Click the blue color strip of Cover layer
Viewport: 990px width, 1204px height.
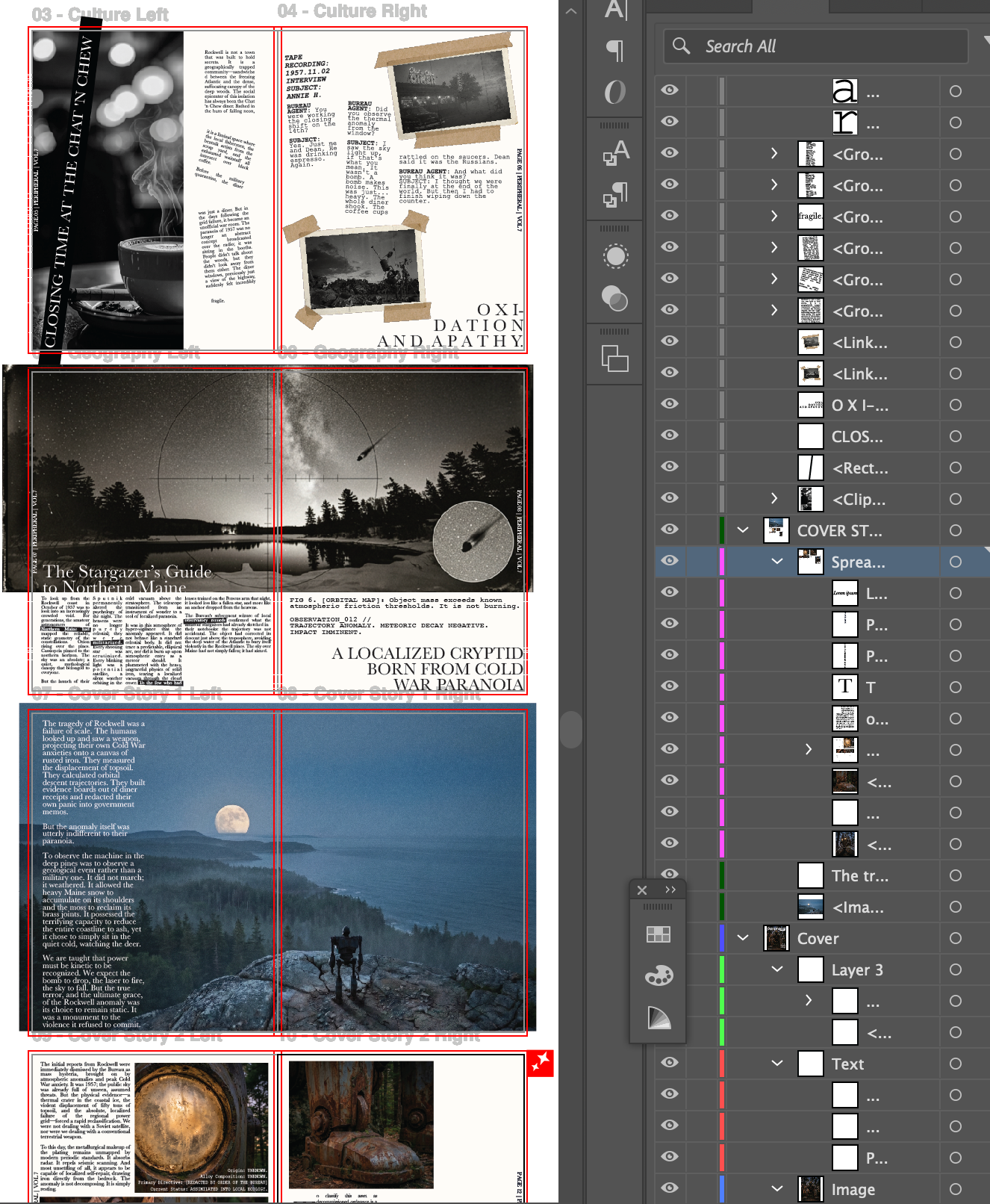click(x=722, y=938)
